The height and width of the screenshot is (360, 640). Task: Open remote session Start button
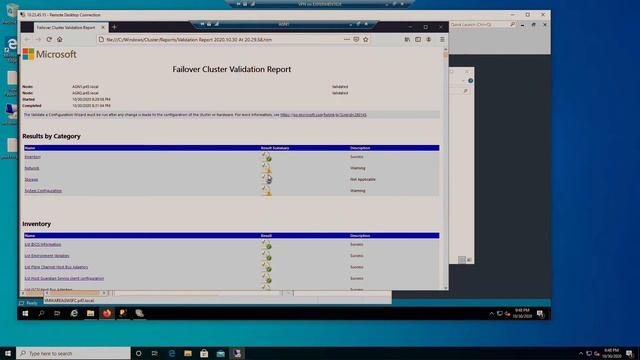pyautogui.click(x=25, y=313)
